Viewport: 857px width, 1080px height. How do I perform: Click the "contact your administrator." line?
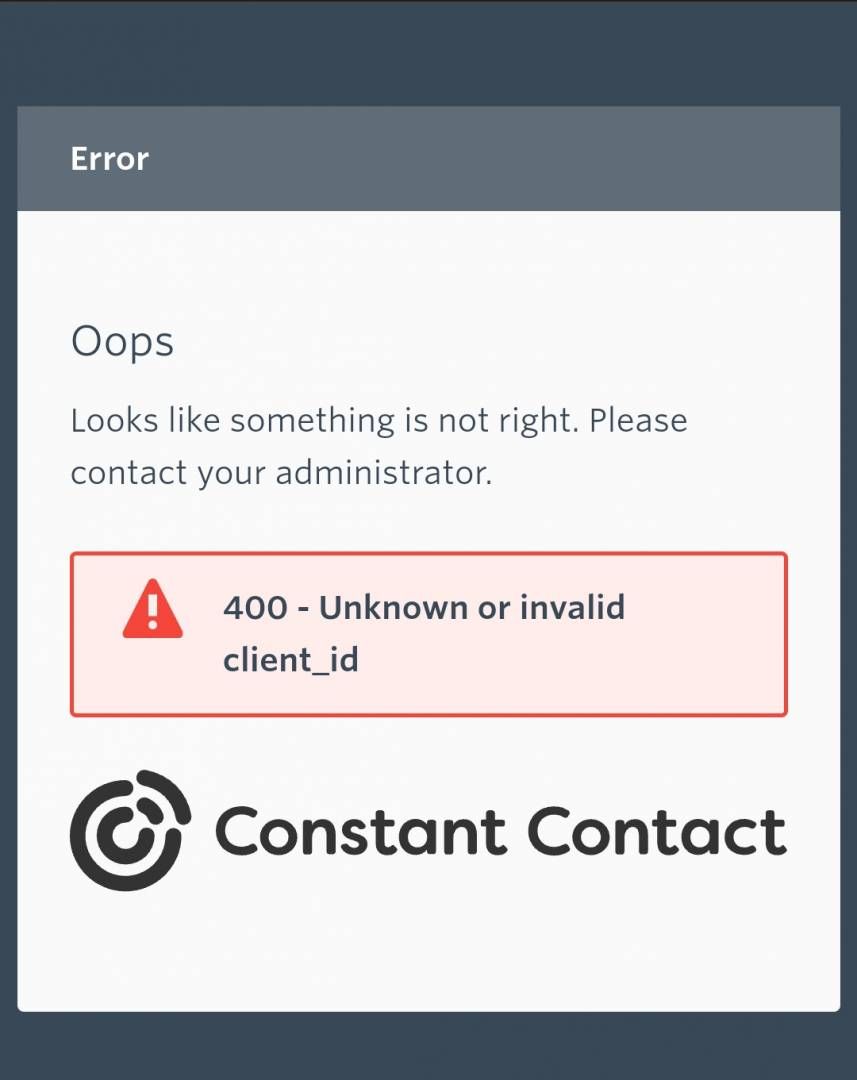281,472
